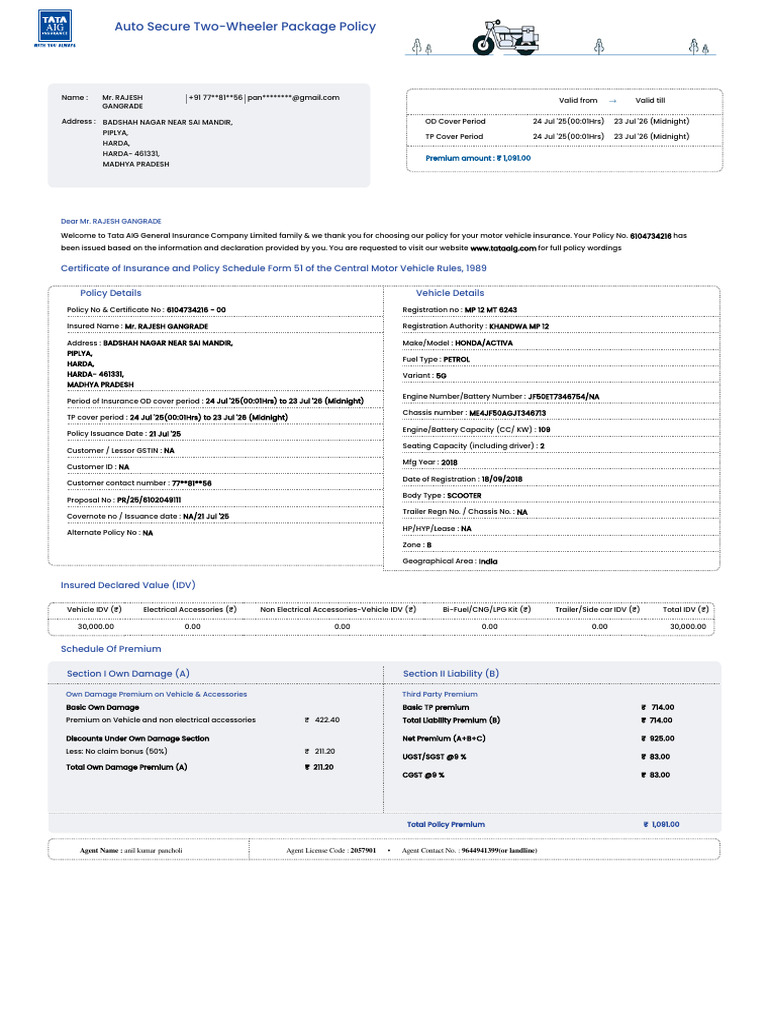Click the Bi-Fuel/CNG/LPG Kit (₹) column header
Screen dimensions: 768x1024
pos(487,609)
